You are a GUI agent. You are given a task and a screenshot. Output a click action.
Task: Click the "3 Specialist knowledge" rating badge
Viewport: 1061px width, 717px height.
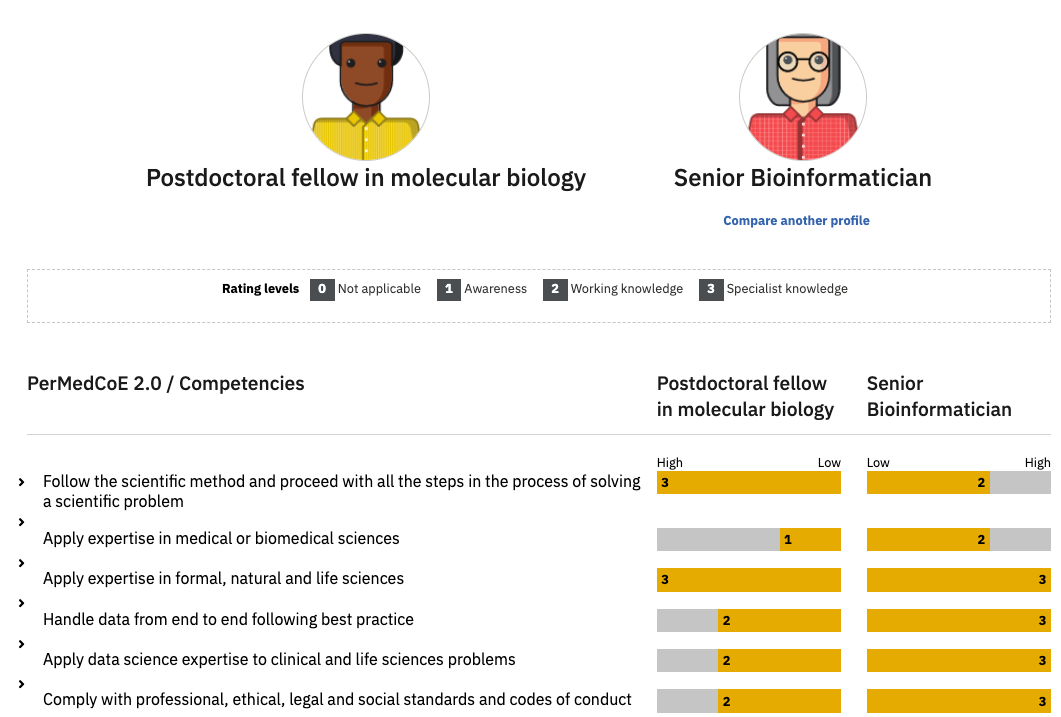[711, 289]
